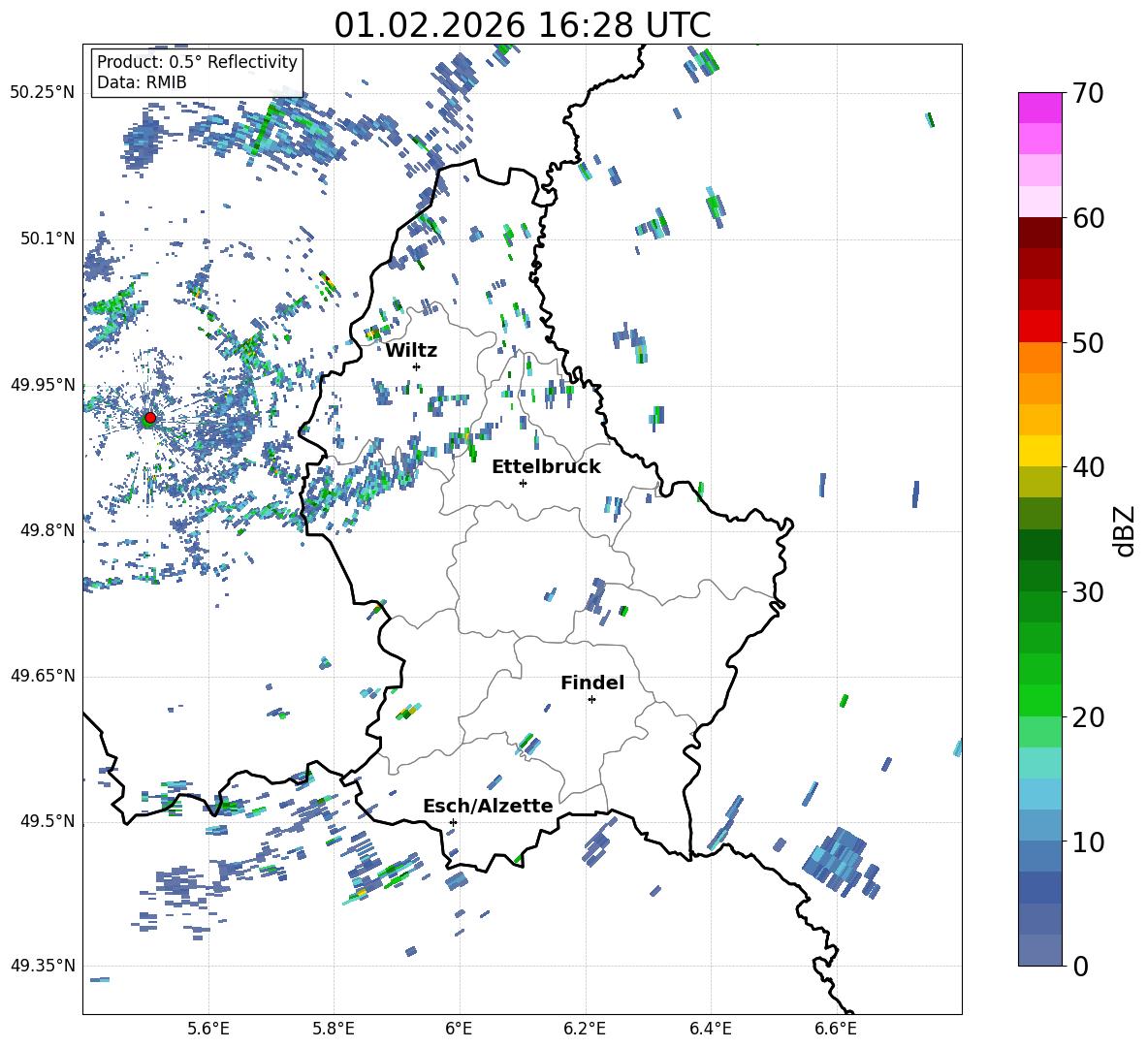The image size is (1148, 1048).
Task: Pick the bright yellow swatch just above 40 dBZ
Action: click(x=1040, y=451)
